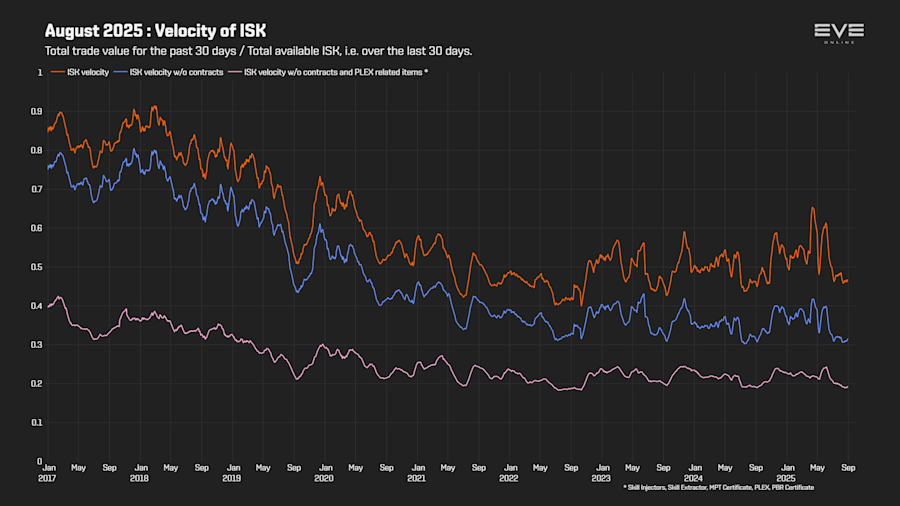Click the 0.9 y-axis value label
The image size is (900, 506).
tap(37, 112)
